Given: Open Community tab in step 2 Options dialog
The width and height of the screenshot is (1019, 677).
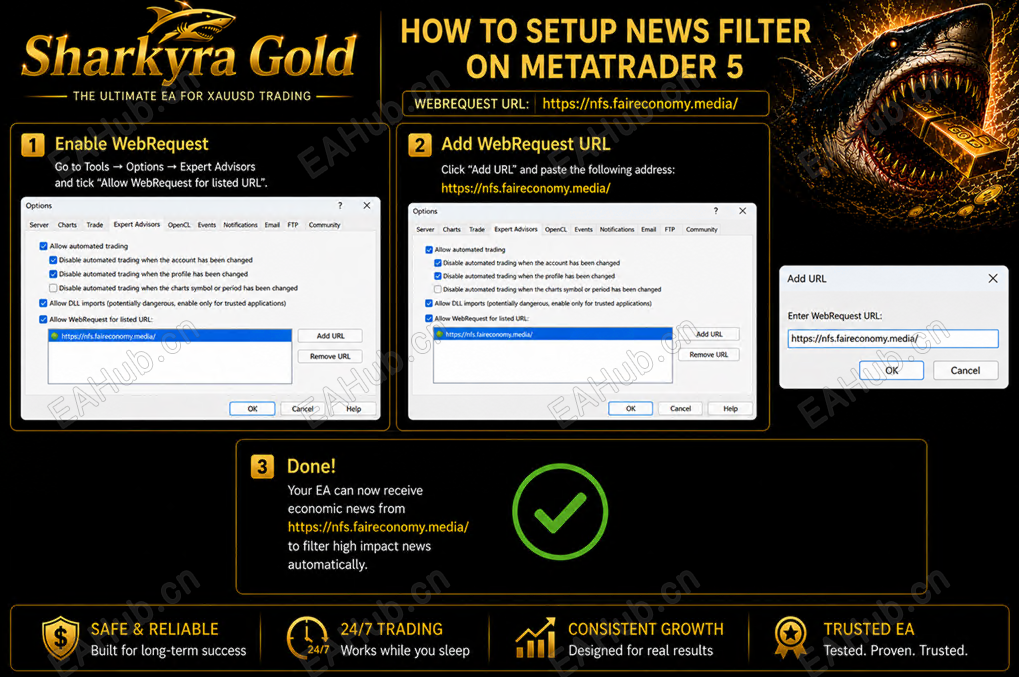Looking at the screenshot, I should 702,229.
